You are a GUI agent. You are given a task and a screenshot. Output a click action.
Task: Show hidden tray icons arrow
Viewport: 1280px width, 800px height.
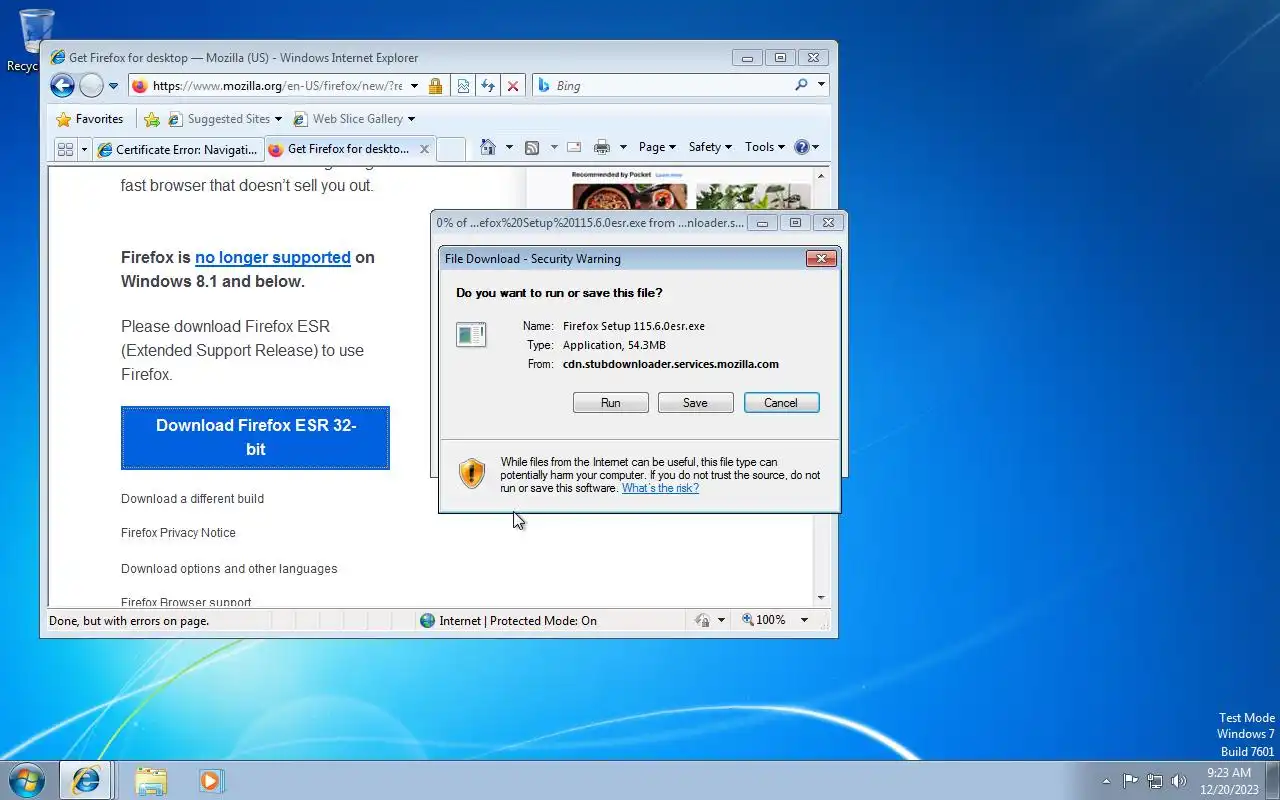[x=1106, y=781]
